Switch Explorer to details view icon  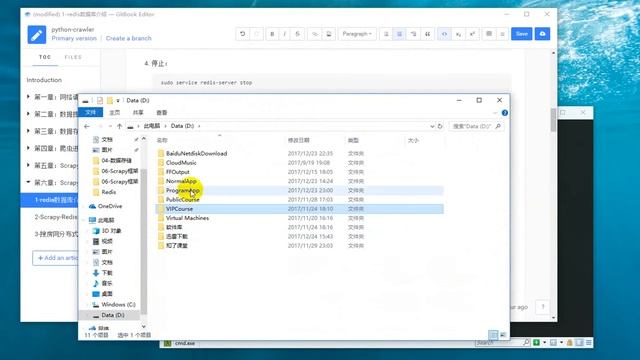point(493,335)
